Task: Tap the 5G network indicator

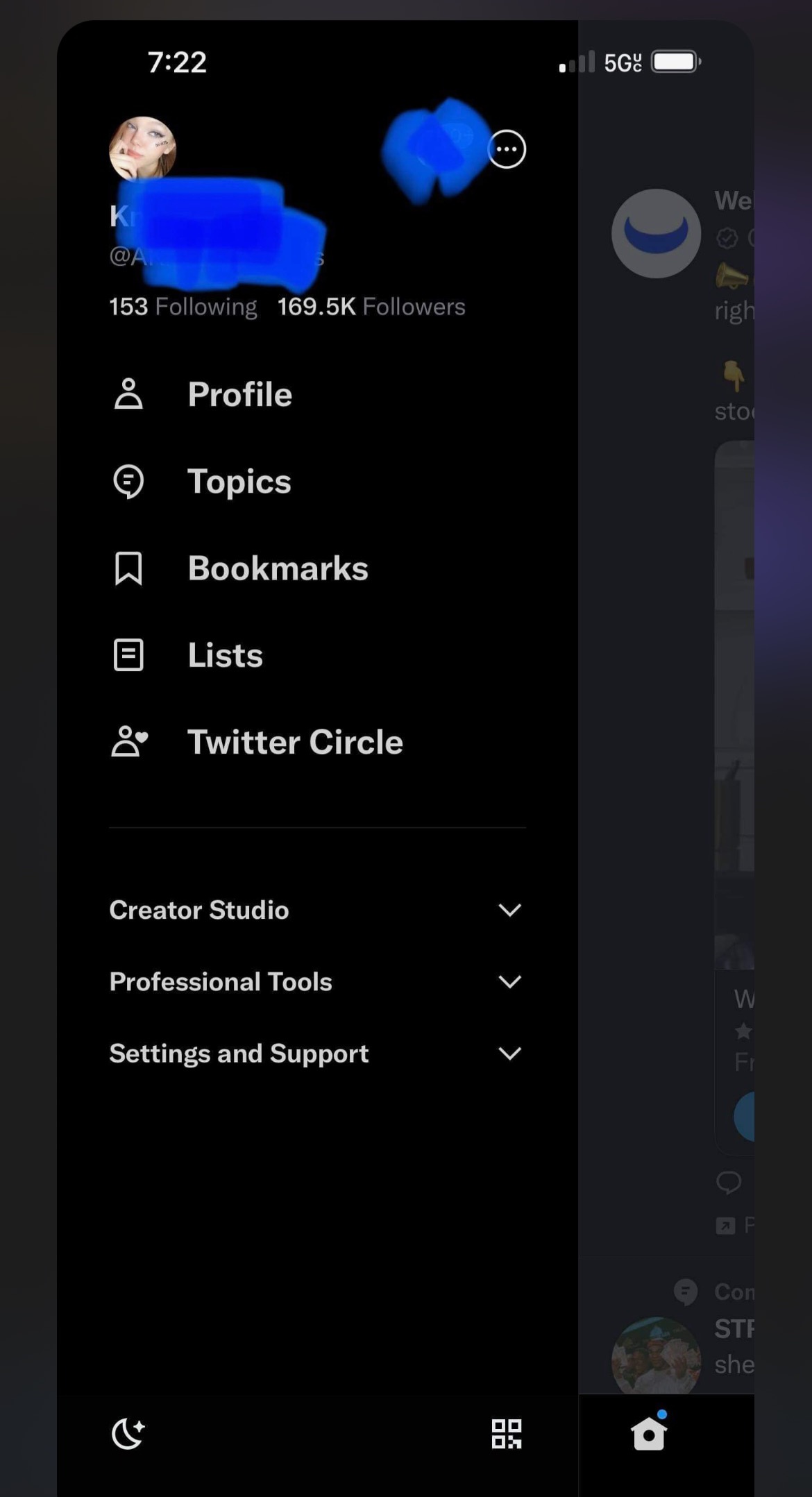Action: coord(623,62)
